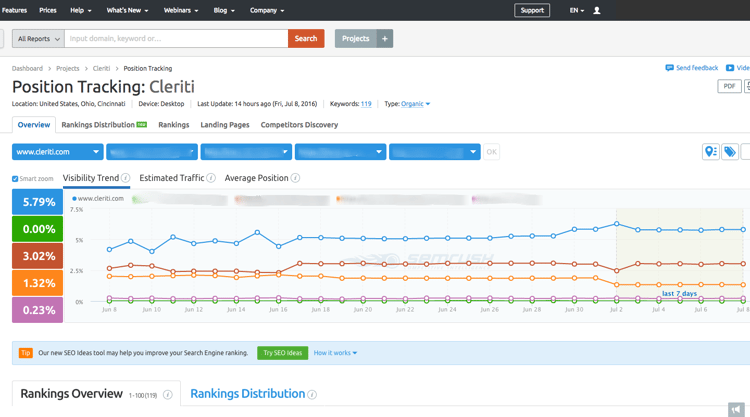Click the user account icon
The width and height of the screenshot is (750, 417).
pyautogui.click(x=596, y=11)
